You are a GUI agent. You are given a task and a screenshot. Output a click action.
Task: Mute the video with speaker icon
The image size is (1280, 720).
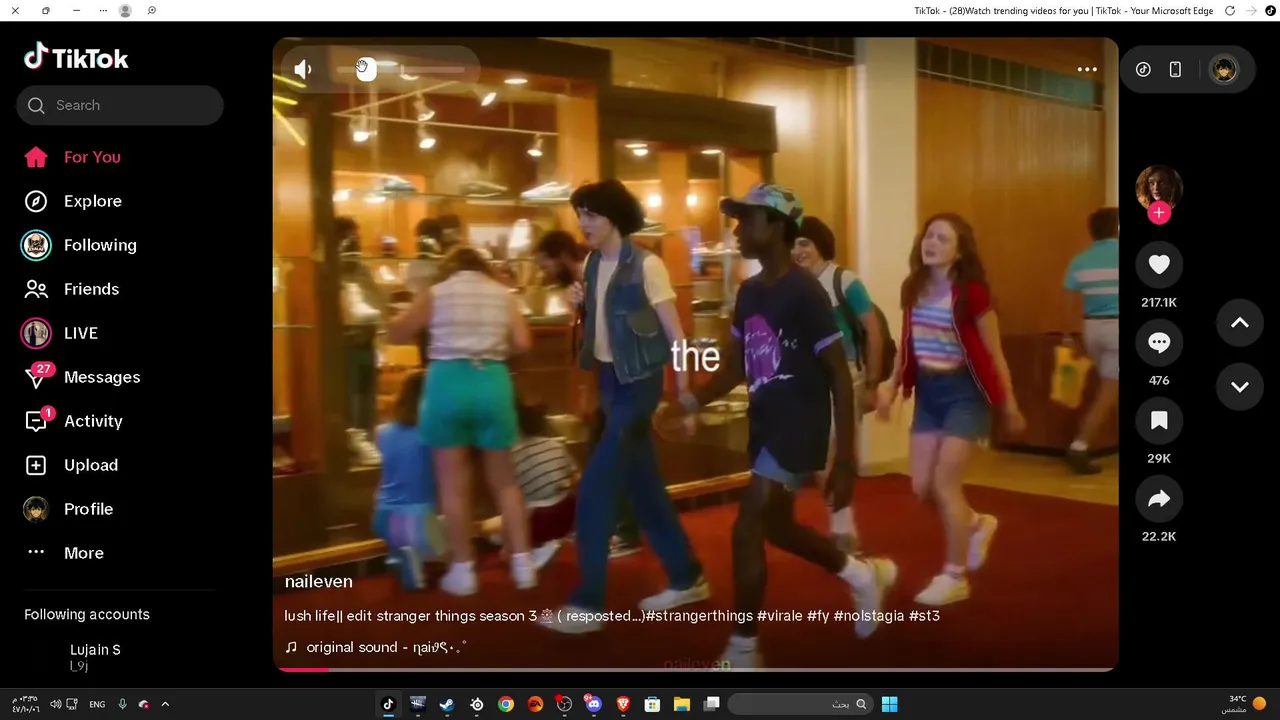(x=303, y=69)
